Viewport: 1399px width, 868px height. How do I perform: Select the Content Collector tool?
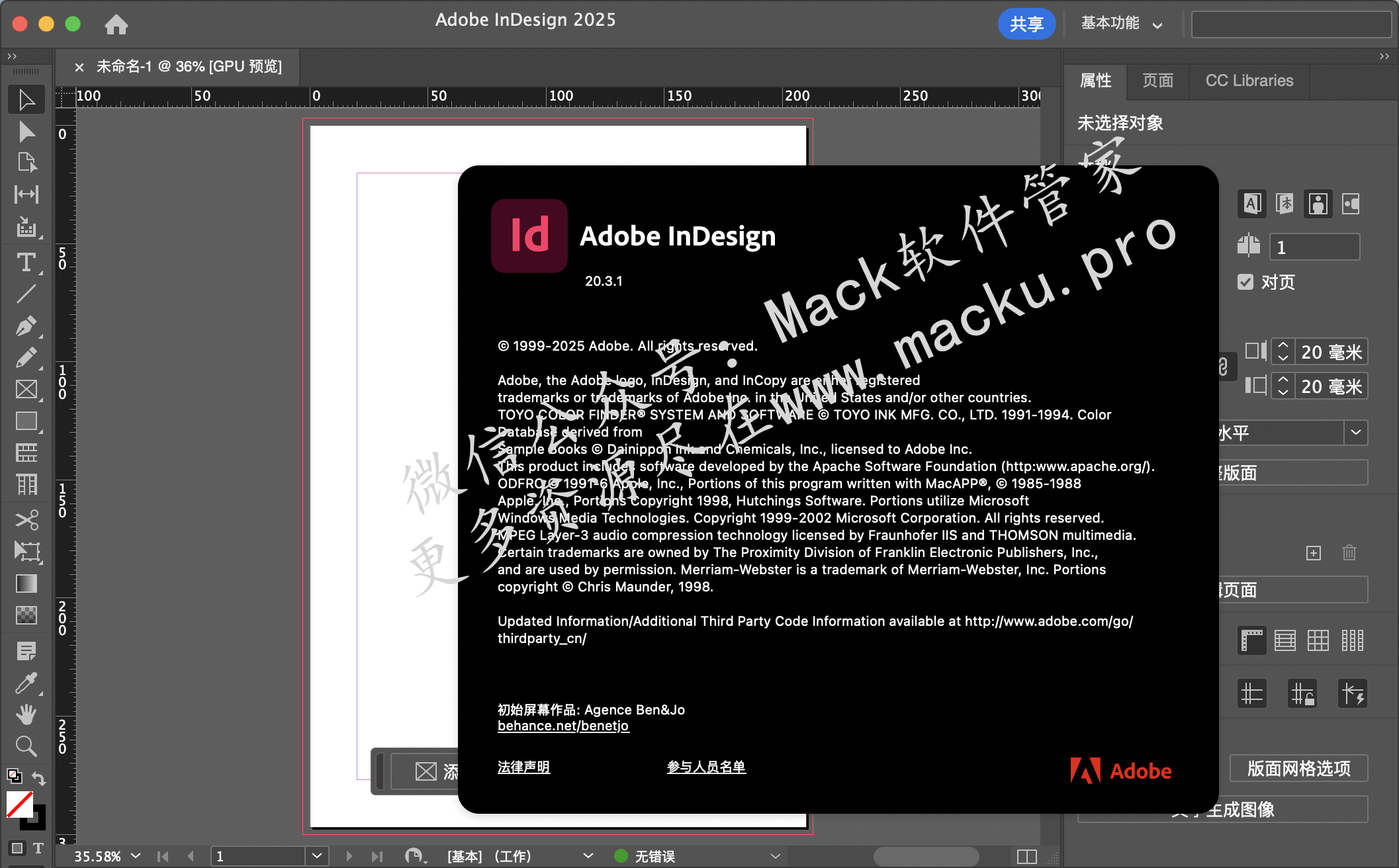click(x=26, y=227)
